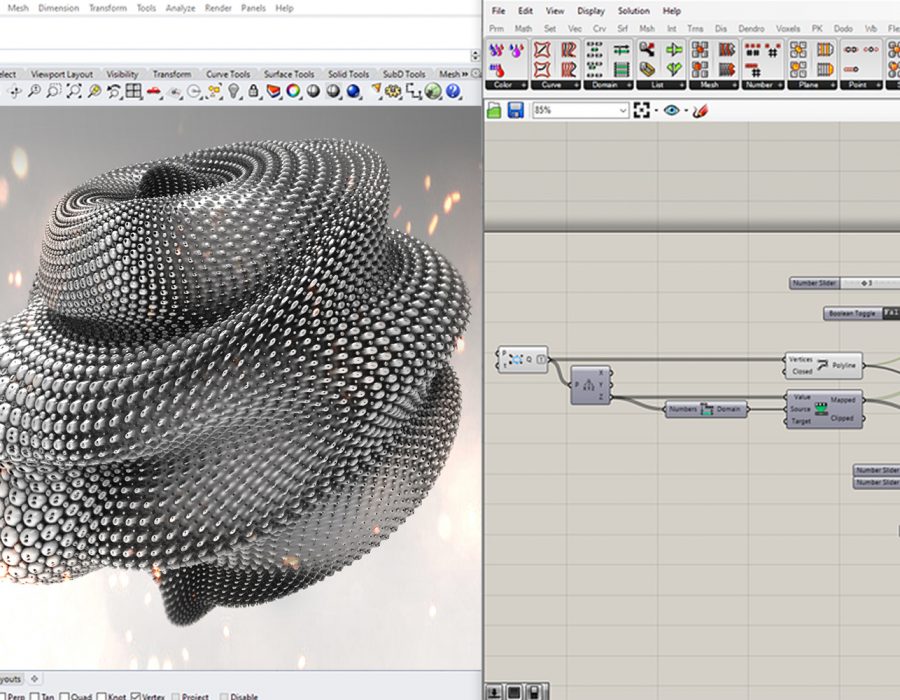Click the Undo View Change icon
This screenshot has height=700, width=900.
tap(114, 91)
